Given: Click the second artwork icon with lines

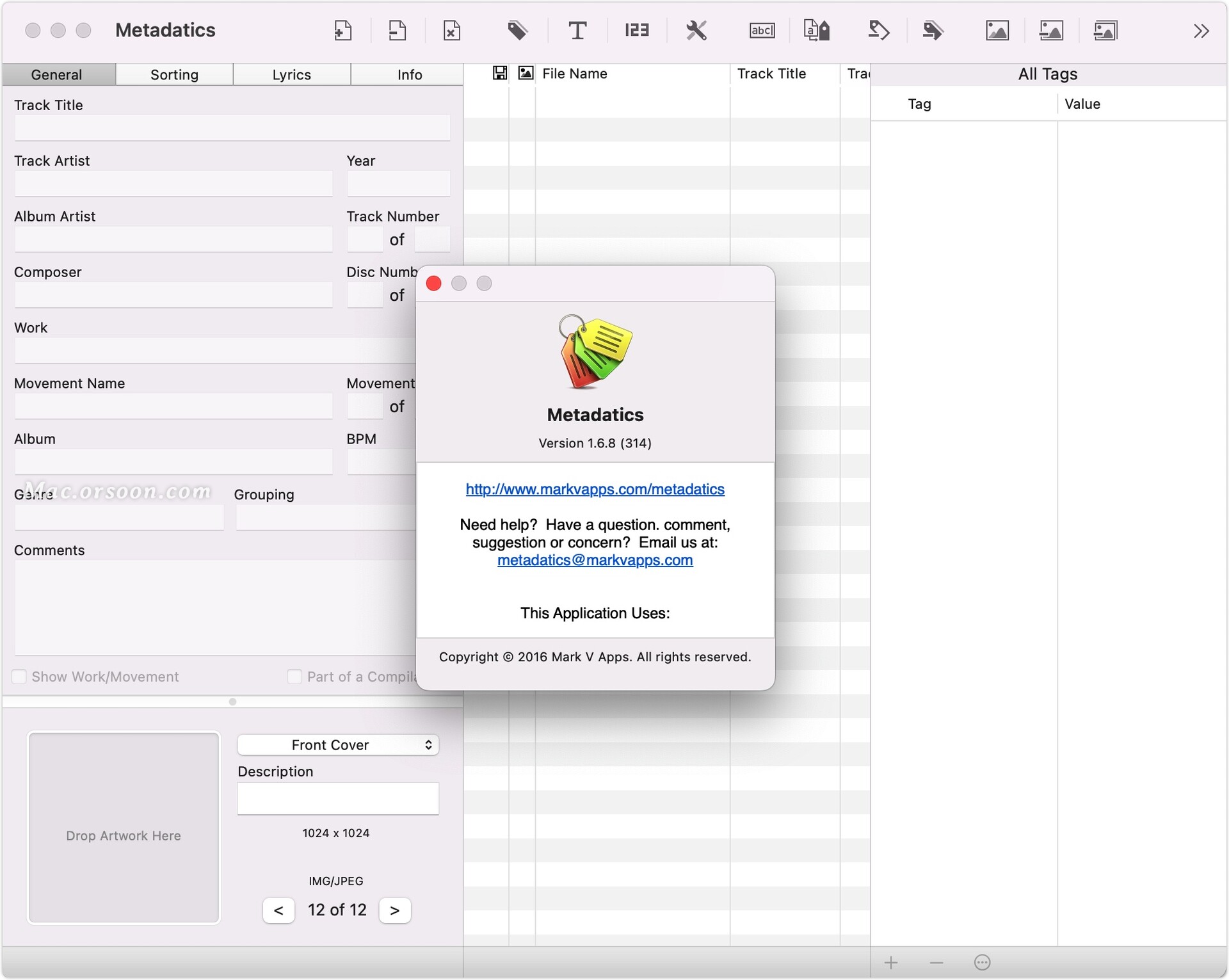Looking at the screenshot, I should tap(1050, 30).
